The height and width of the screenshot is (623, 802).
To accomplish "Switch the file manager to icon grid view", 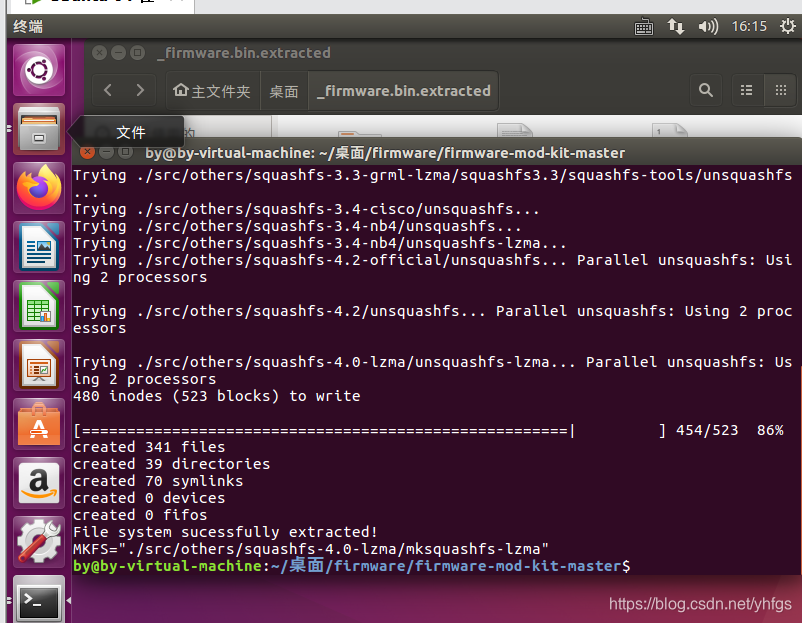I will coord(780,90).
